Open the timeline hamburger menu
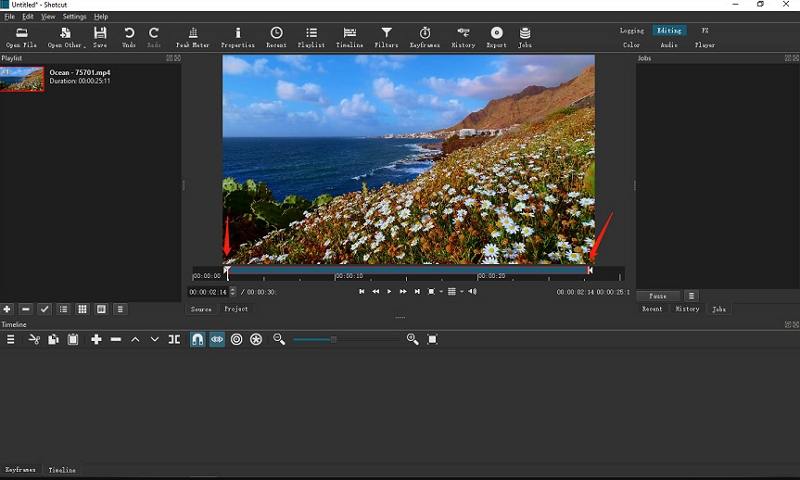The width and height of the screenshot is (800, 480). 11,340
